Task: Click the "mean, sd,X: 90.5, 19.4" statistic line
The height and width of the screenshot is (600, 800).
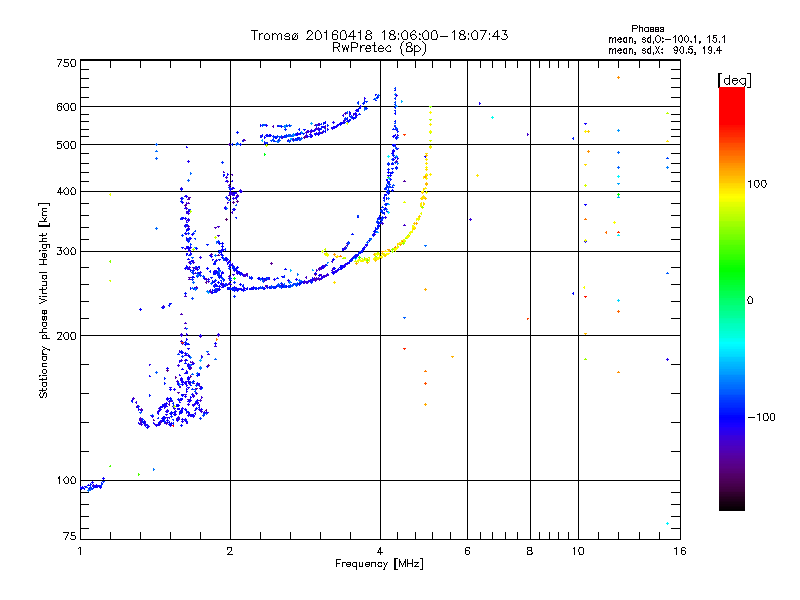Action: tap(665, 50)
